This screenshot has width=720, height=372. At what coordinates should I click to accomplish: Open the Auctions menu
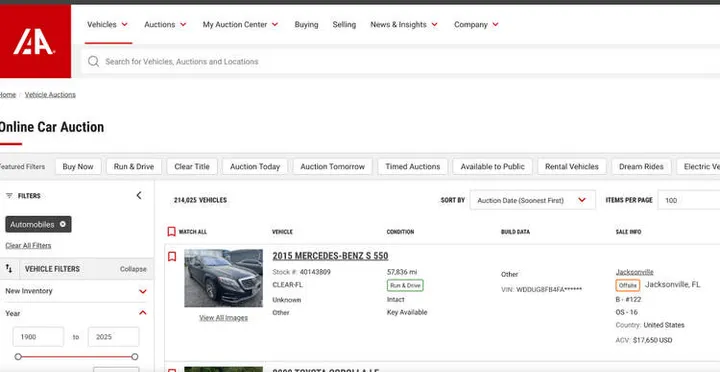[165, 24]
